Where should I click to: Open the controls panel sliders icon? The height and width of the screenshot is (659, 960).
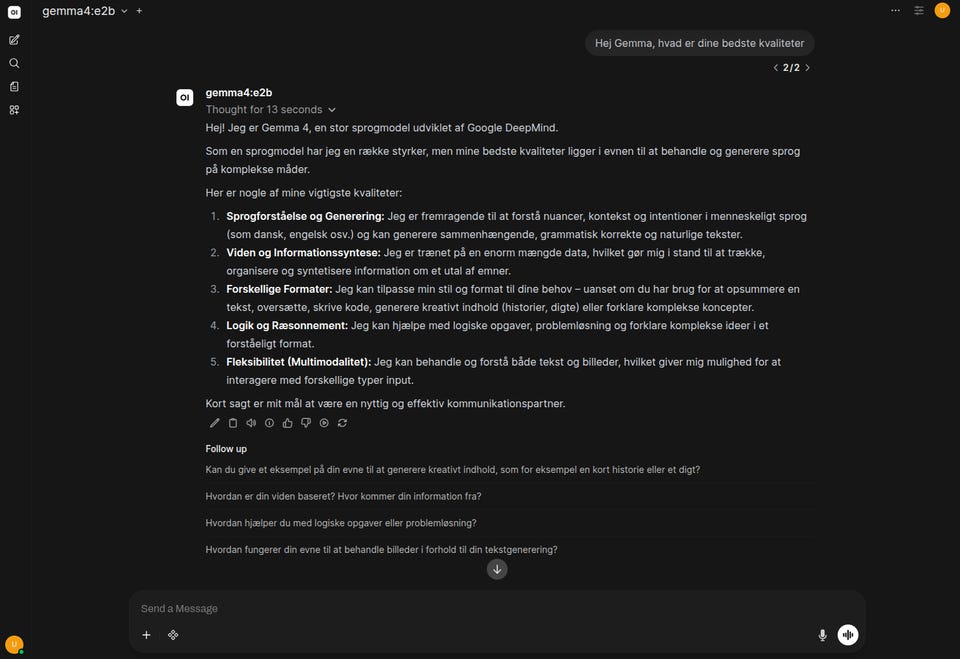point(918,10)
